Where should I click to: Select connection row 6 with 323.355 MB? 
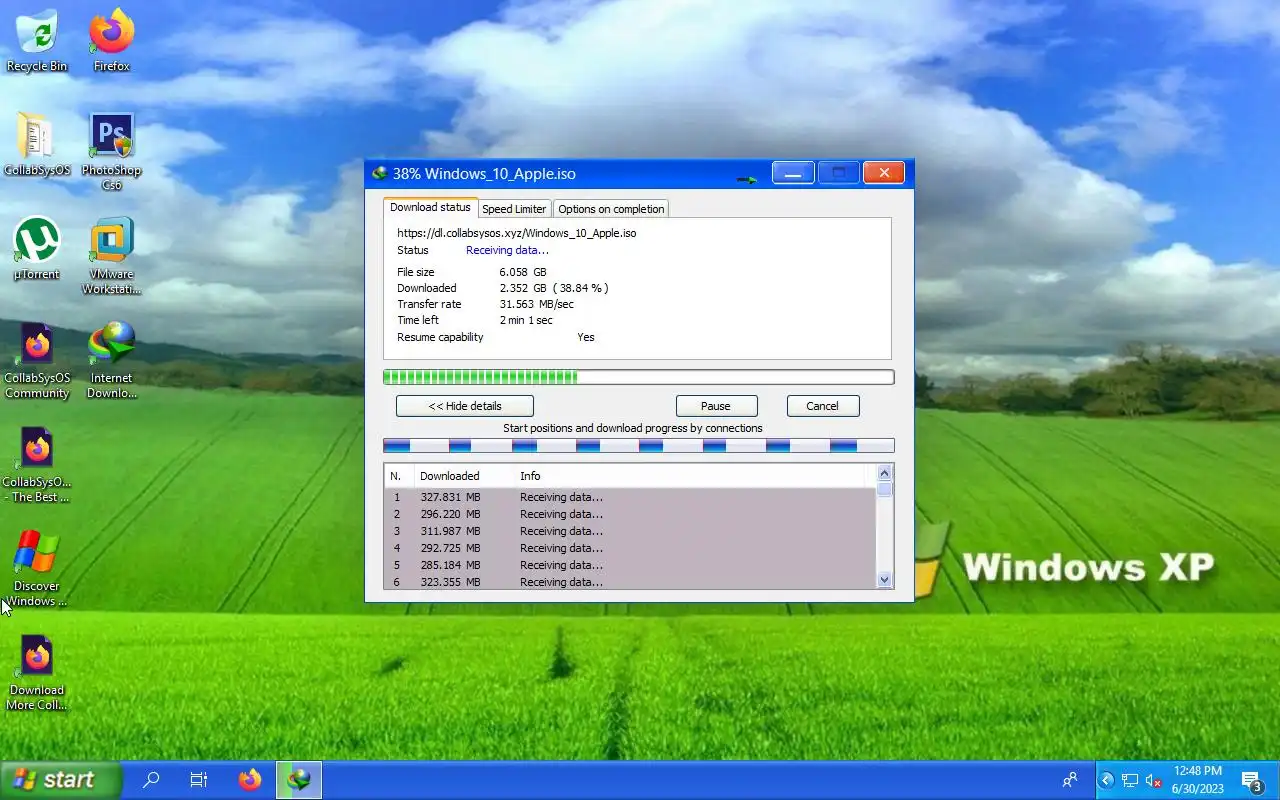pyautogui.click(x=630, y=581)
